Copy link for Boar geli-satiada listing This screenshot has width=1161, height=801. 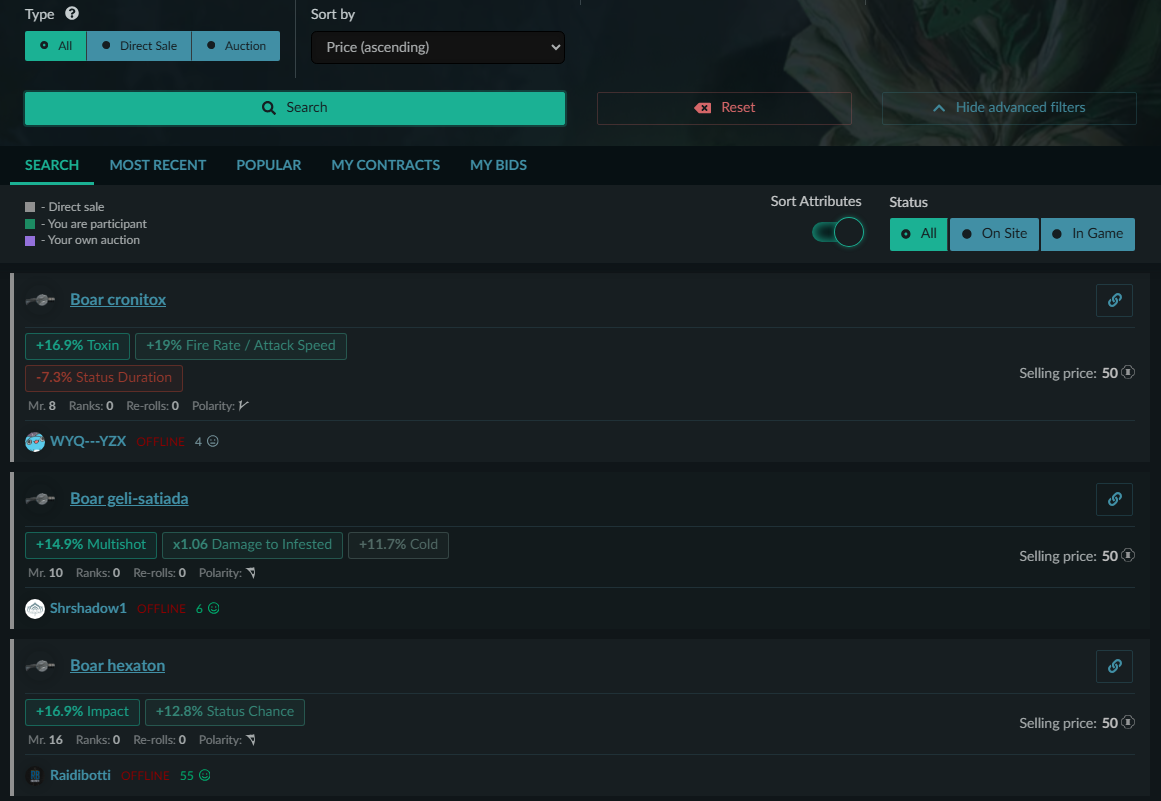pyautogui.click(x=1114, y=499)
